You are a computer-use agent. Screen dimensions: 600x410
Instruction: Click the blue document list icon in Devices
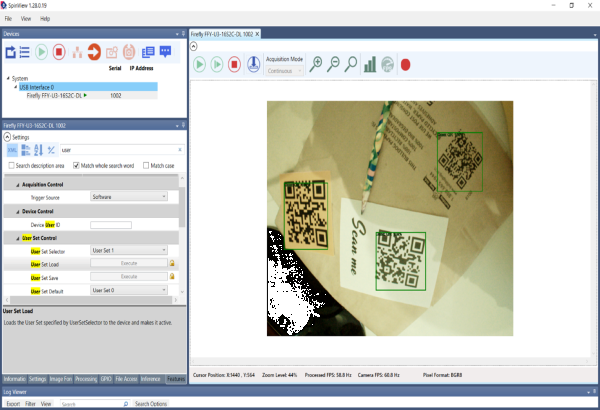pos(148,52)
